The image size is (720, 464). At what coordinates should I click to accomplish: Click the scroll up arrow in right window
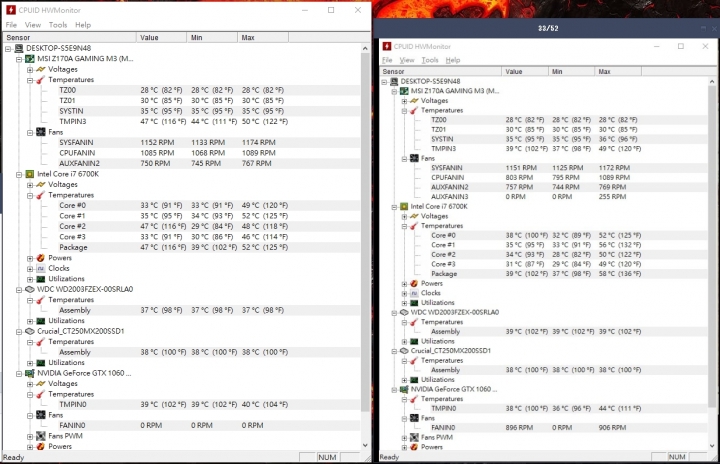712,81
